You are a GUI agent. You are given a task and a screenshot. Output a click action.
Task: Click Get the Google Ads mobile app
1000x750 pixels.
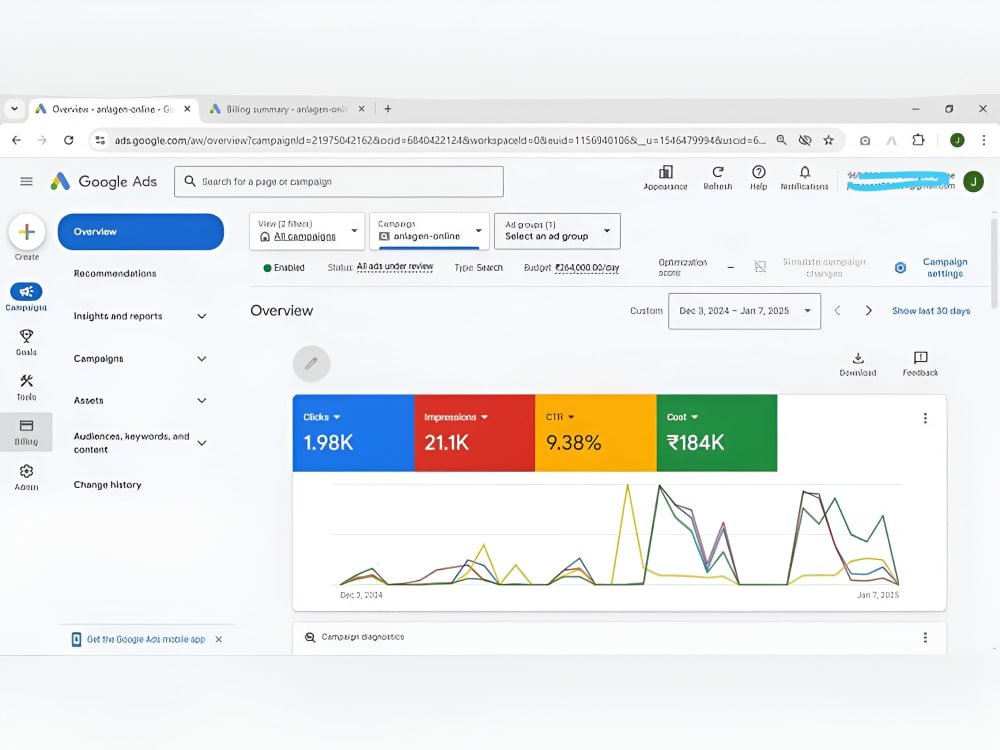(x=146, y=640)
